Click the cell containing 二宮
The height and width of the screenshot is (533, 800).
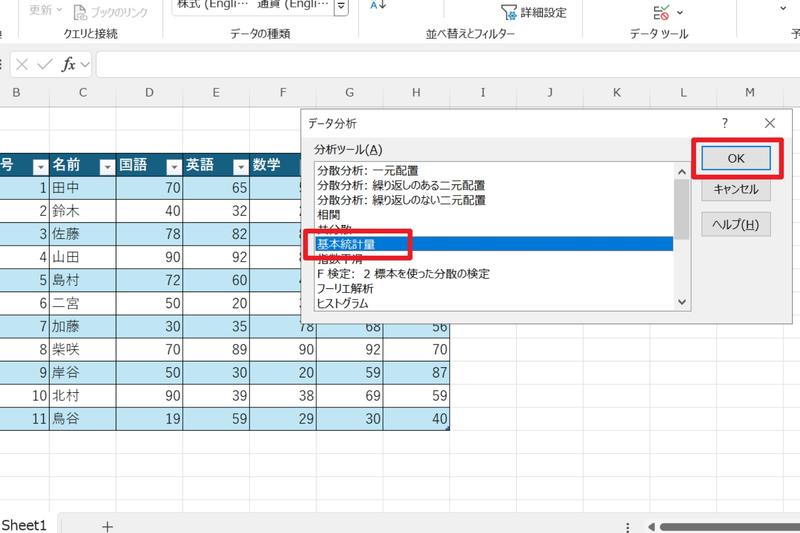click(83, 303)
